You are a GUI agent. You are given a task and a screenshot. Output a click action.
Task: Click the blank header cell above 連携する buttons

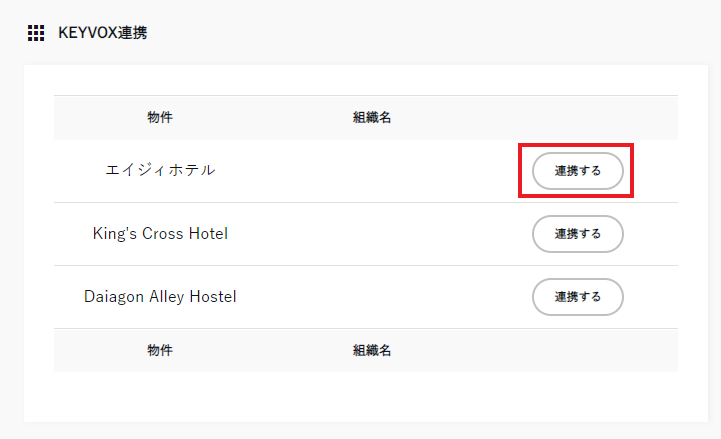pyautogui.click(x=576, y=117)
